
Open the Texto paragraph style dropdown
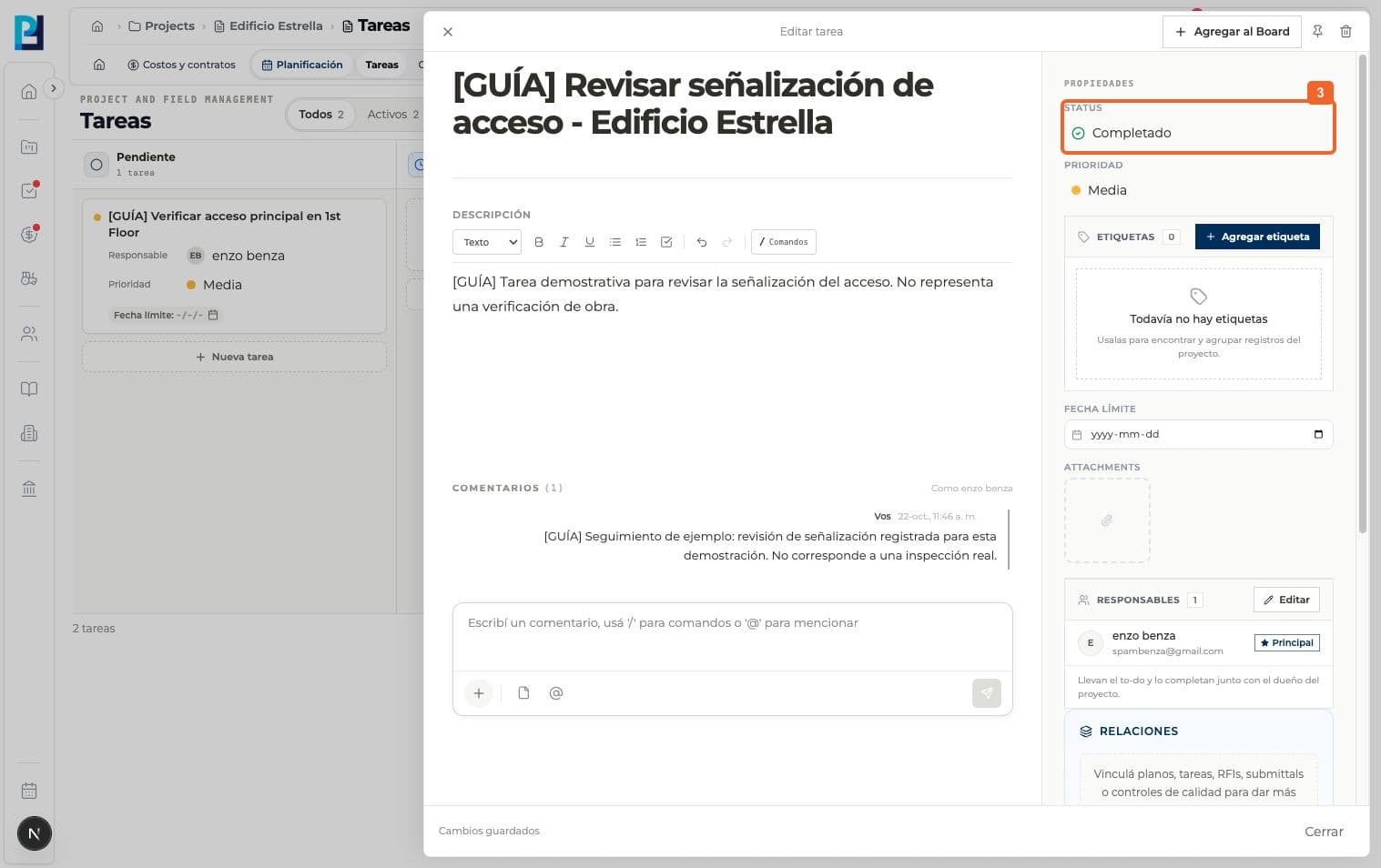(487, 242)
